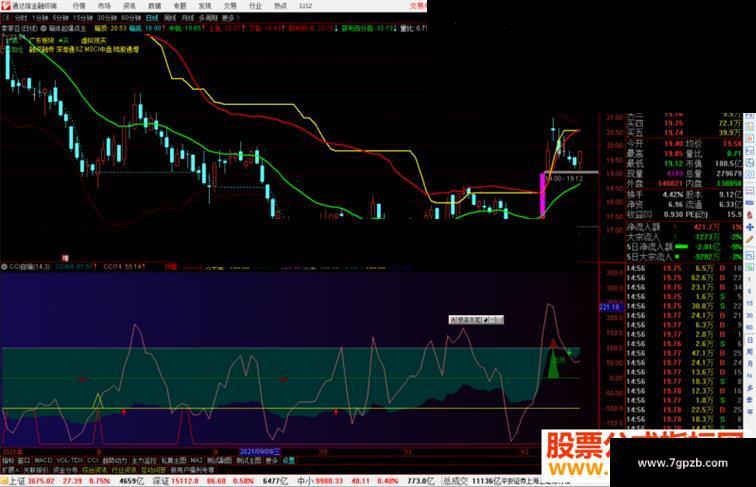Screen dimensions: 756x487
Task: Switch chart to 1分钟 period
Action: coord(40,18)
